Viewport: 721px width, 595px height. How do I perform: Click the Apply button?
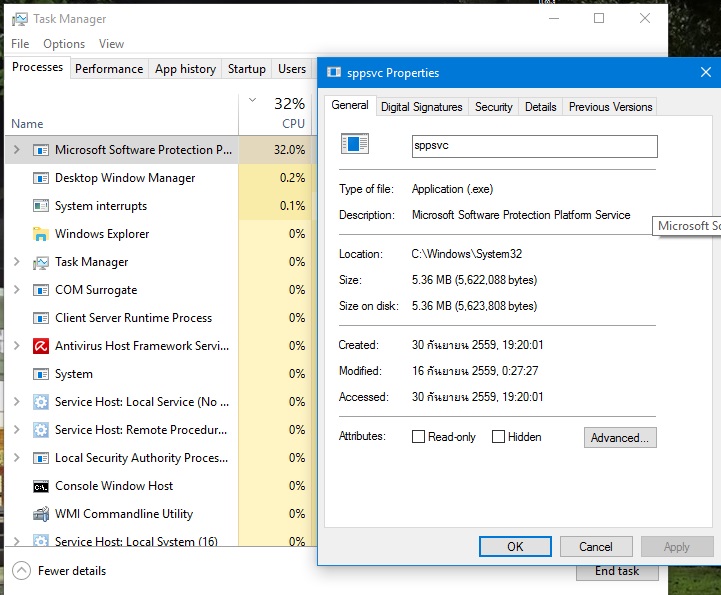tap(677, 546)
